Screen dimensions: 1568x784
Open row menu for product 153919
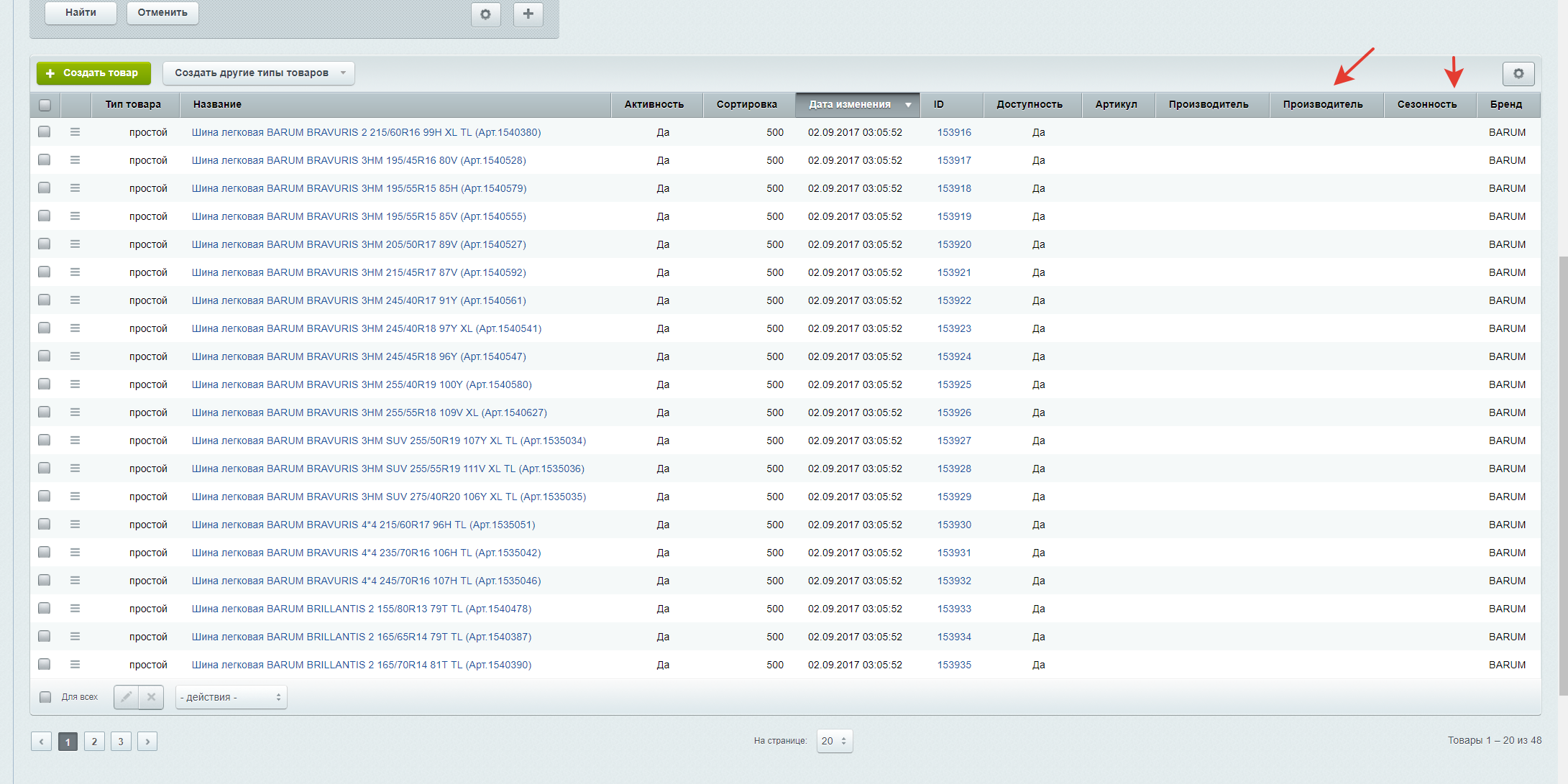pos(75,216)
